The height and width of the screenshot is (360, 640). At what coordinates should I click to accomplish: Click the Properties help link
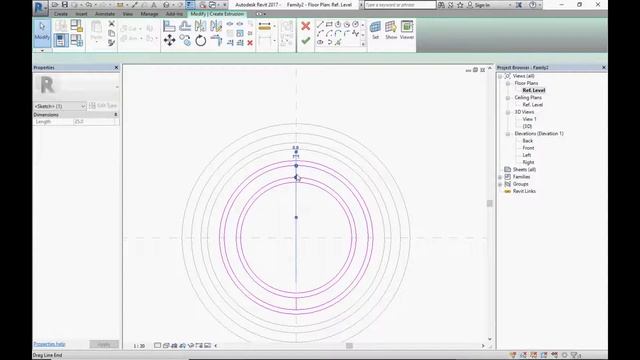[x=49, y=344]
